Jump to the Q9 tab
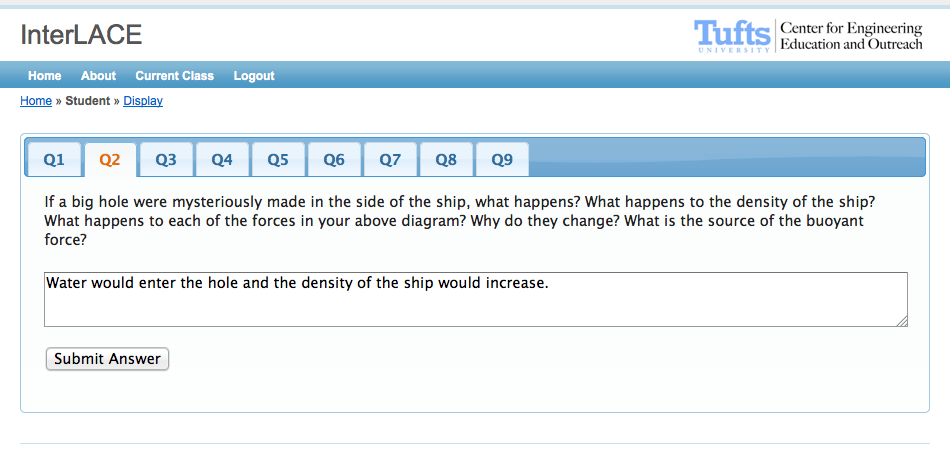The image size is (950, 453). click(502, 160)
